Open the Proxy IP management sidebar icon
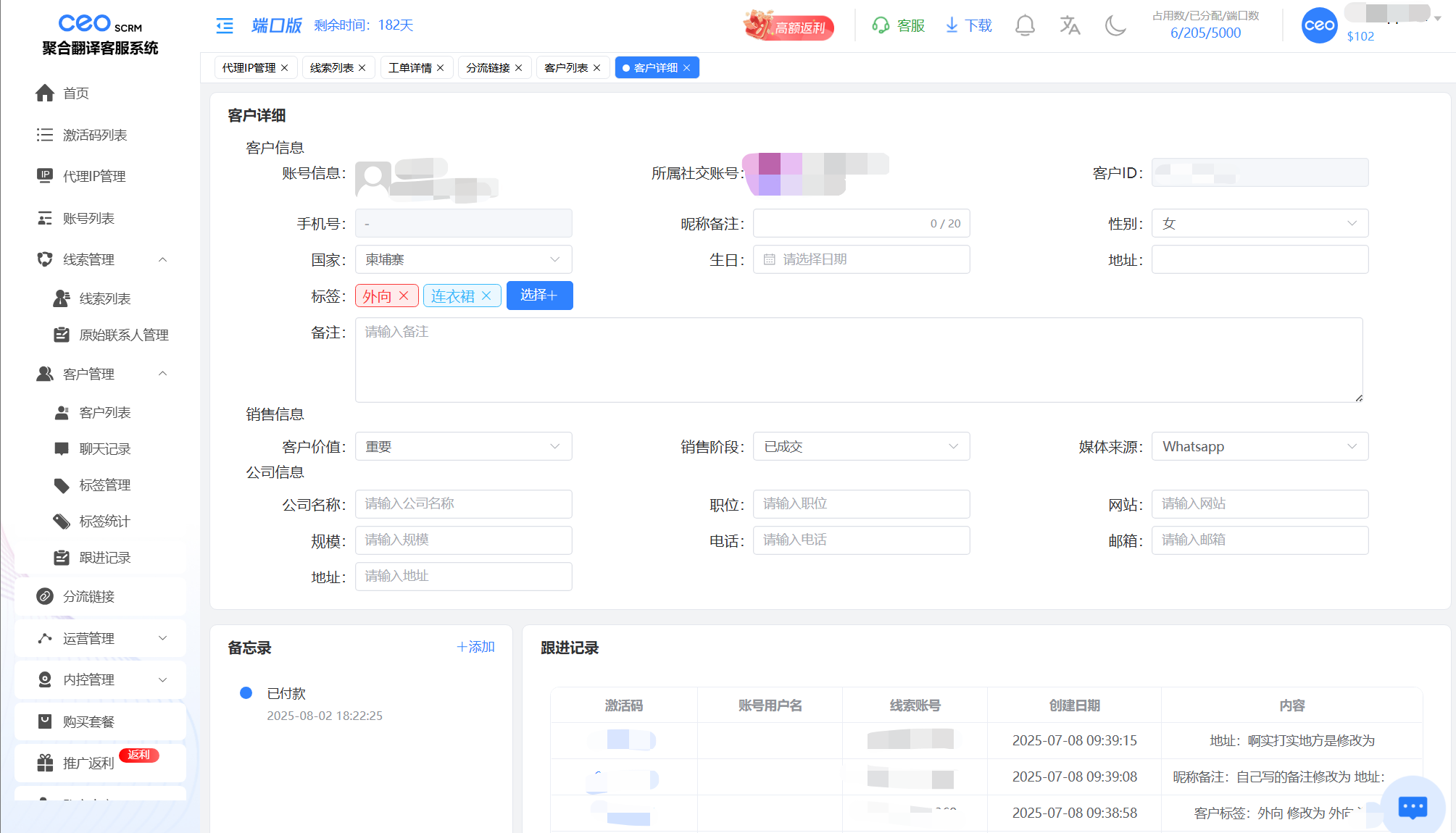 point(45,176)
